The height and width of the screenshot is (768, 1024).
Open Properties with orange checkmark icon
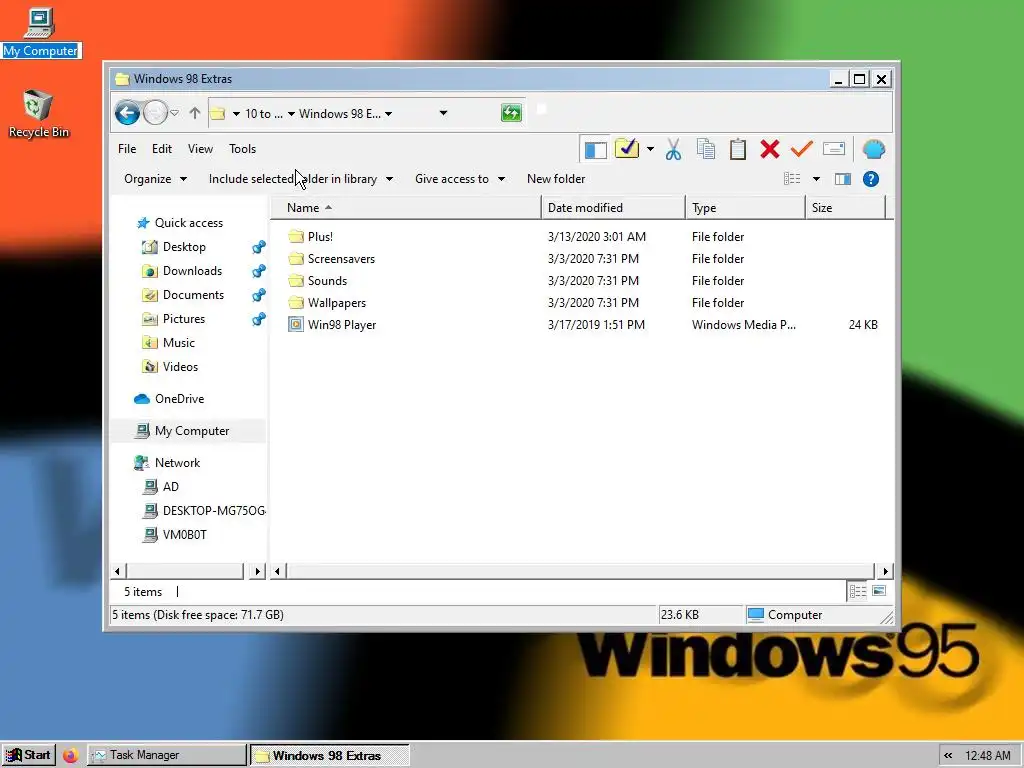coord(801,150)
